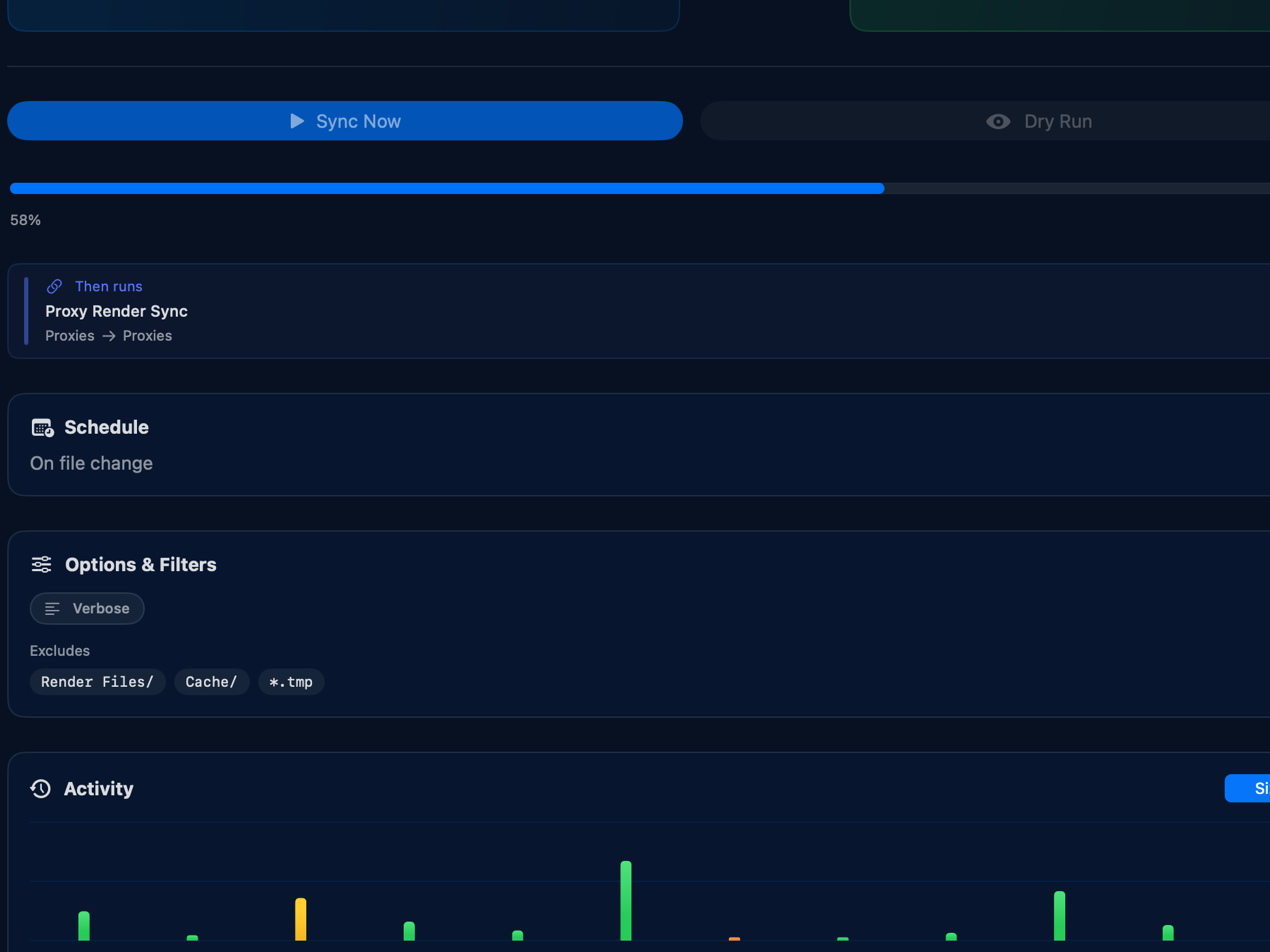Click the lines icon inside the Verbose chip

point(52,608)
